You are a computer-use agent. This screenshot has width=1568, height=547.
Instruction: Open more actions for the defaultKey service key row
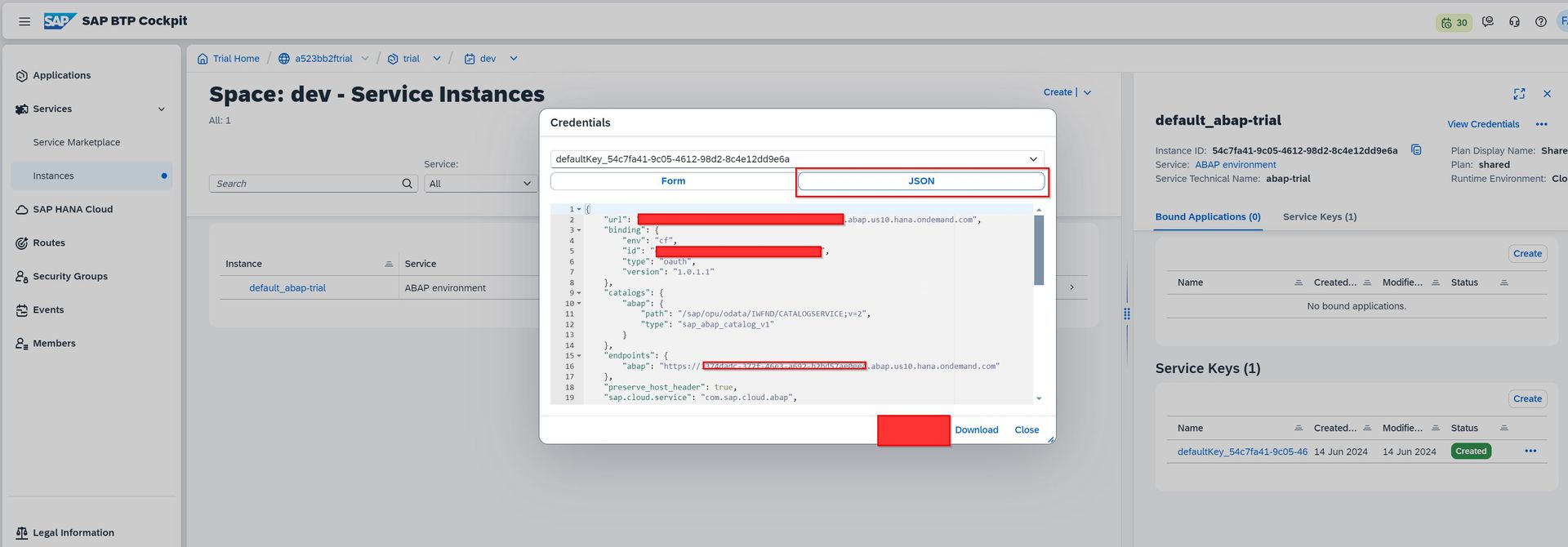tap(1530, 451)
